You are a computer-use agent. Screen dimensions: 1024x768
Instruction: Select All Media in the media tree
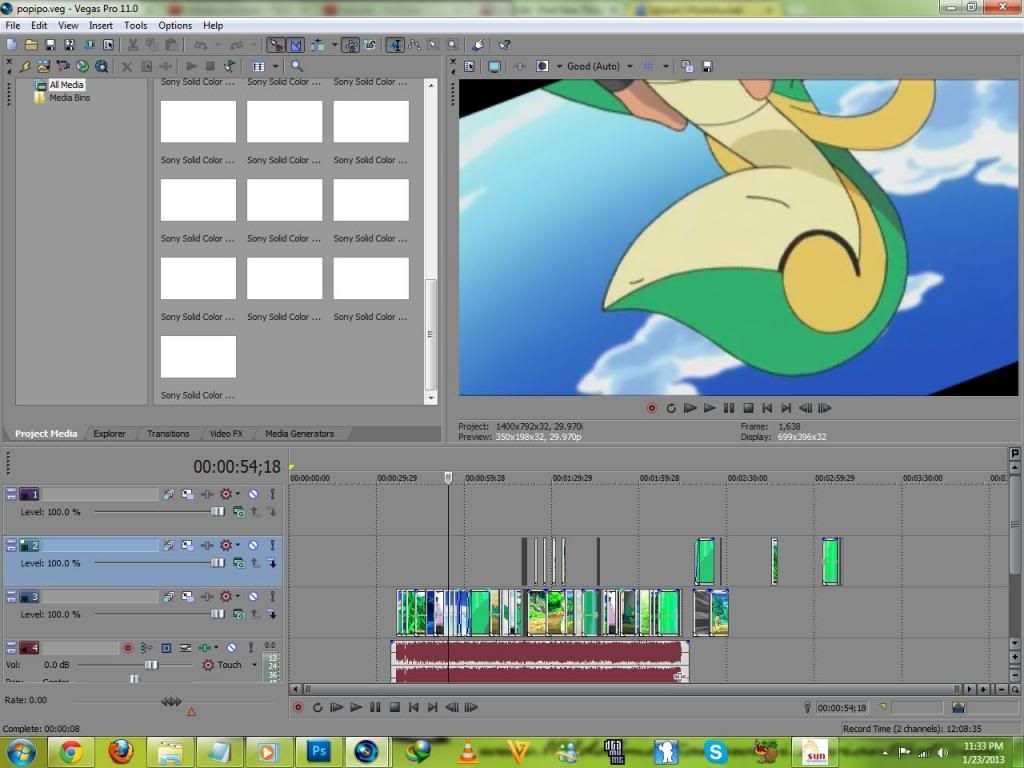click(x=66, y=85)
